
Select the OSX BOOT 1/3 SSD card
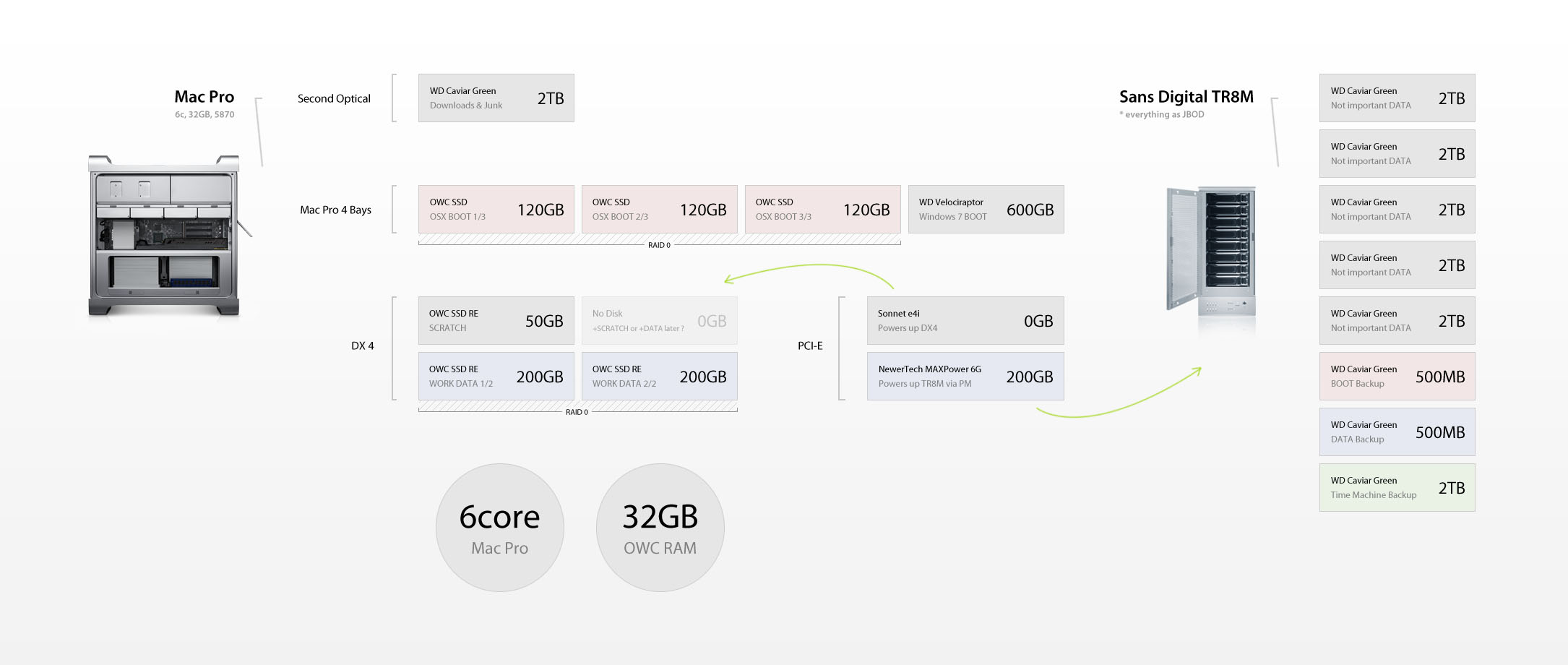point(496,210)
